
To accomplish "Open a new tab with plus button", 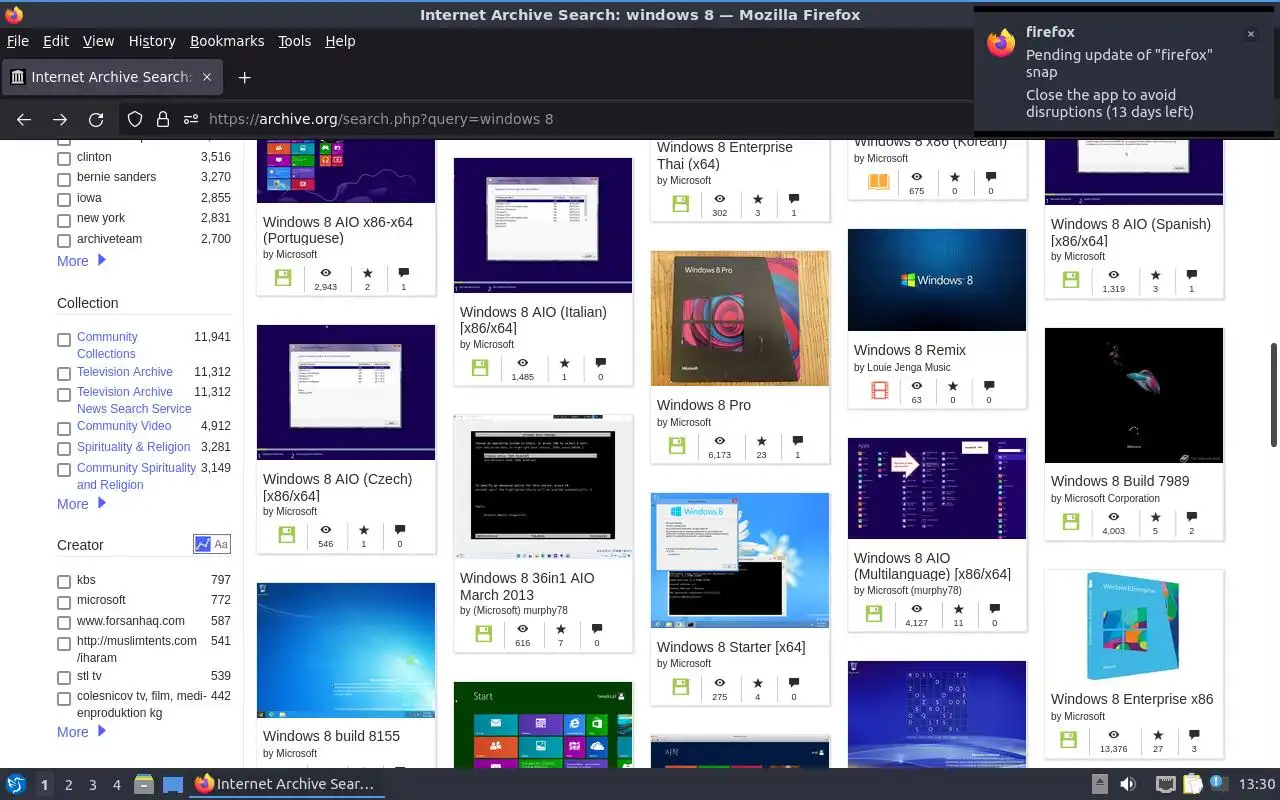I will click(244, 77).
